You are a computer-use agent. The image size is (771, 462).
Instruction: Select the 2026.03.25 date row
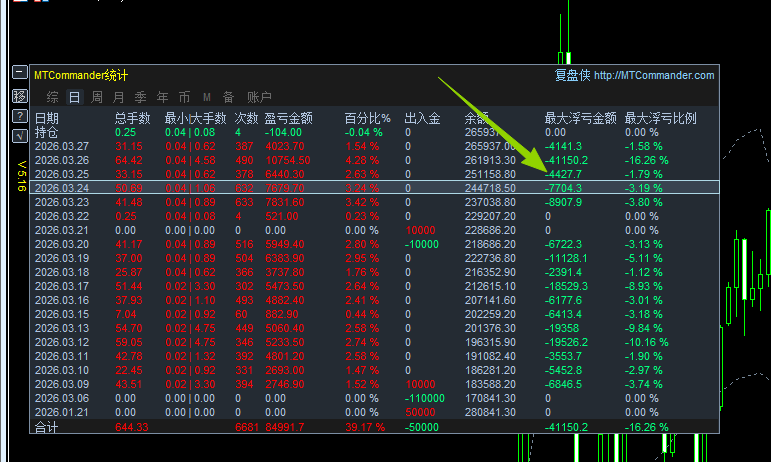[x=374, y=174]
